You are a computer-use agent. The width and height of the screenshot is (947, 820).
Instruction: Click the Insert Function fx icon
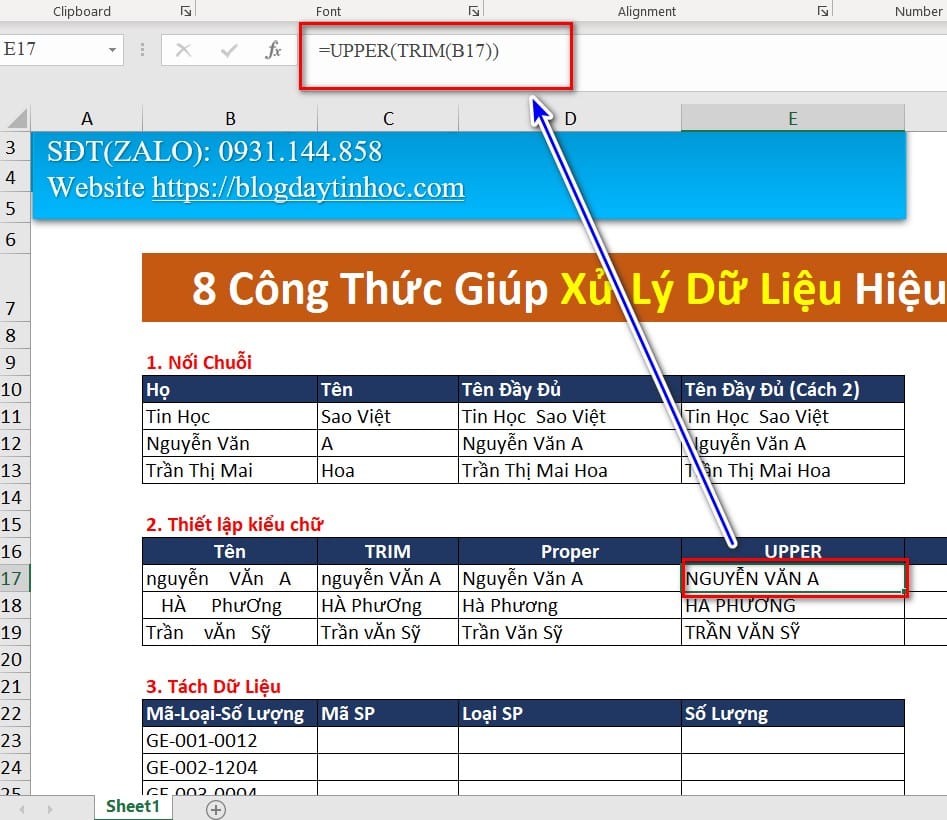(273, 50)
